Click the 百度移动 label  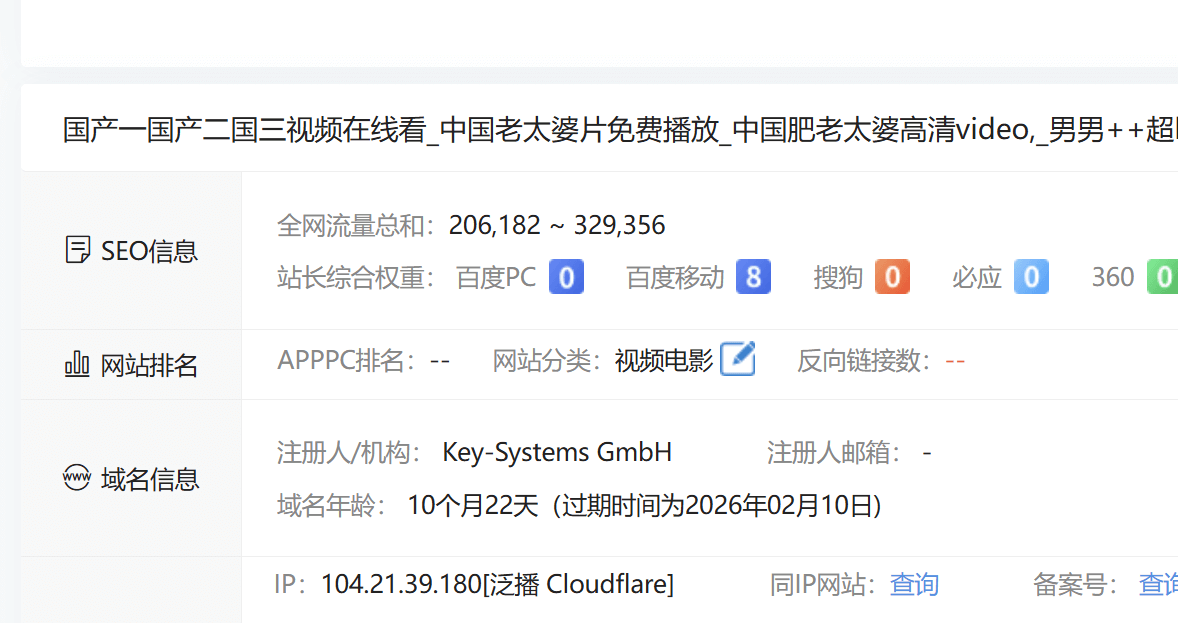(x=675, y=277)
